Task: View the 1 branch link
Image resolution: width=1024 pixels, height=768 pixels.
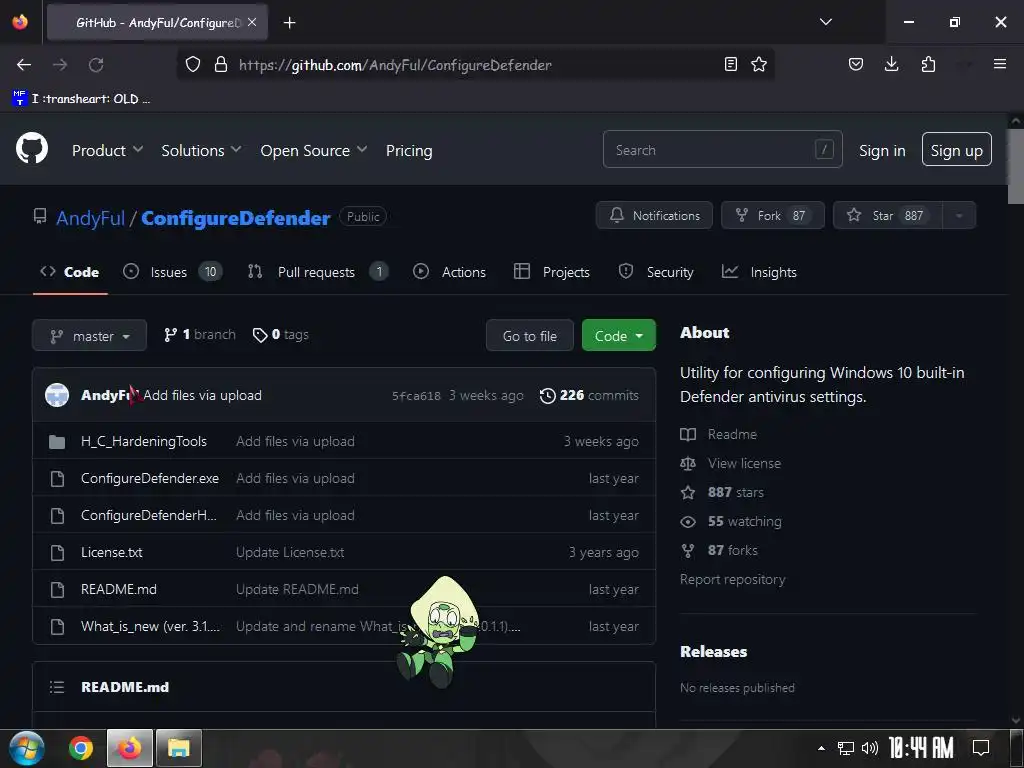Action: click(x=200, y=335)
